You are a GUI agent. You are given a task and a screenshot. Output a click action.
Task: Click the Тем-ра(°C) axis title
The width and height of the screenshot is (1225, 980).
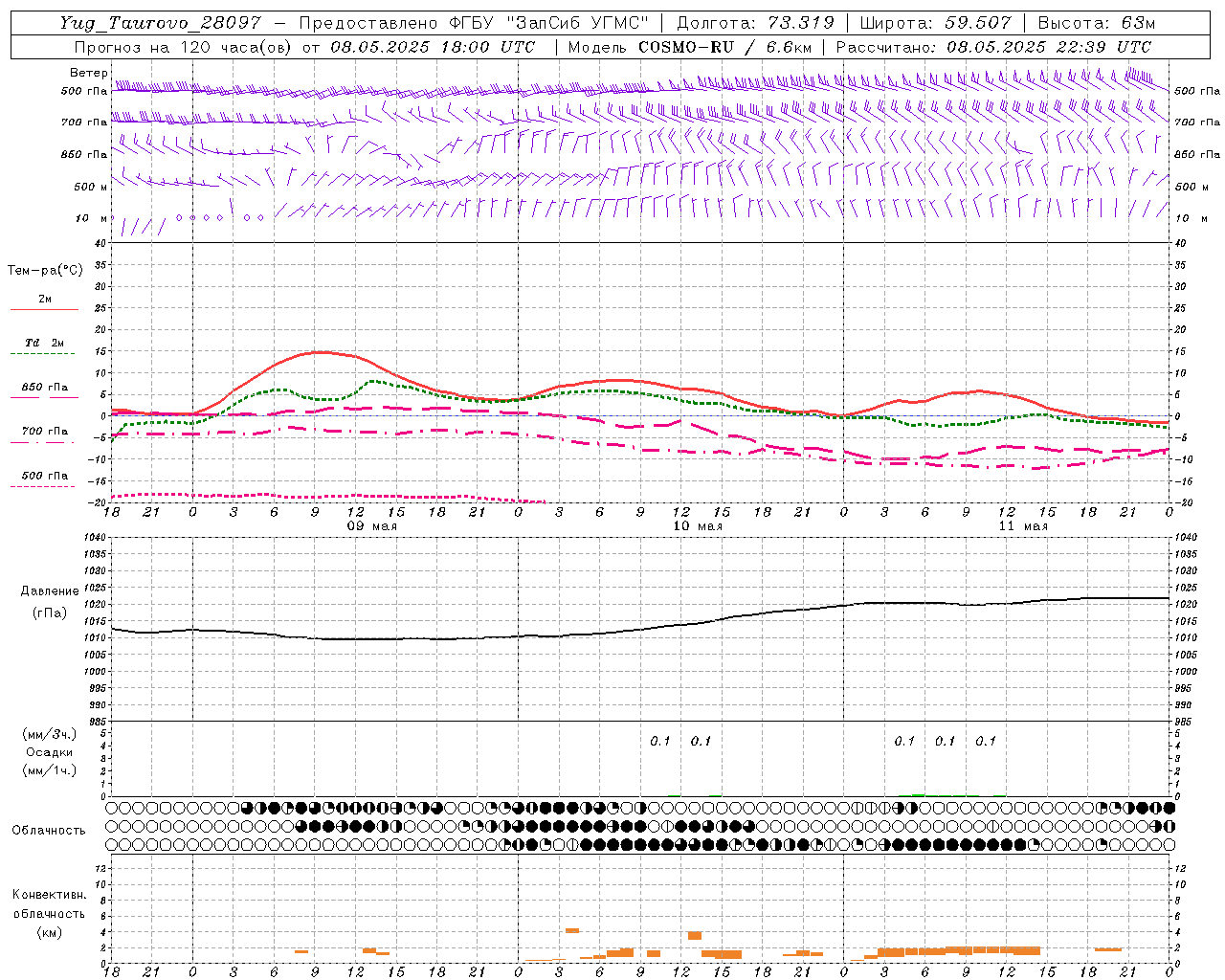[x=45, y=271]
